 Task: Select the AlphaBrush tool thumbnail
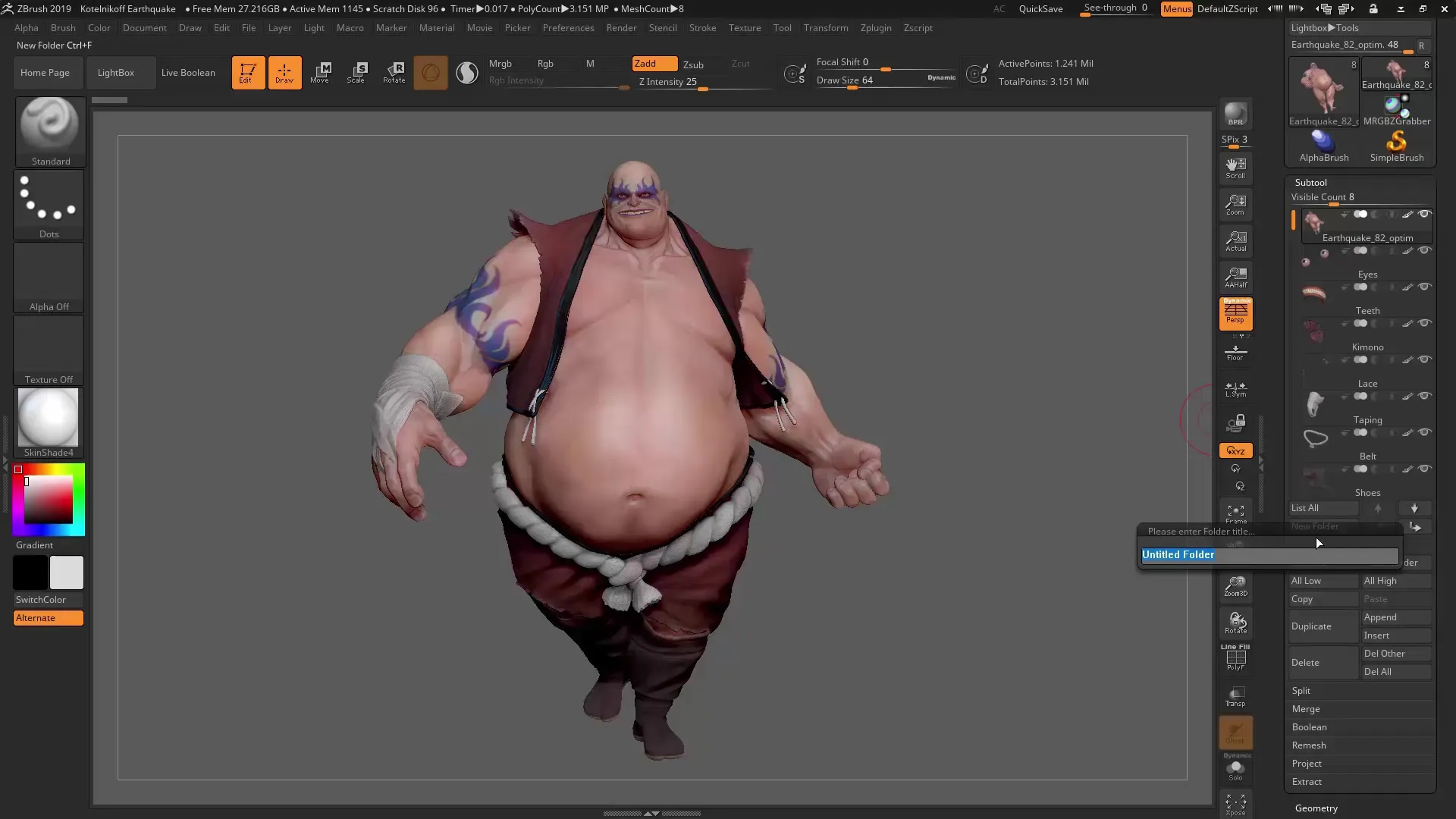click(1323, 146)
